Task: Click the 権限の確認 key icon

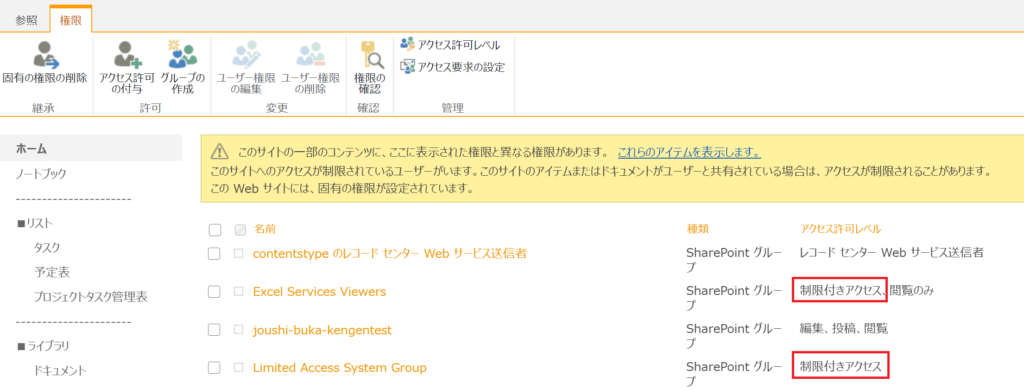Action: [x=372, y=55]
